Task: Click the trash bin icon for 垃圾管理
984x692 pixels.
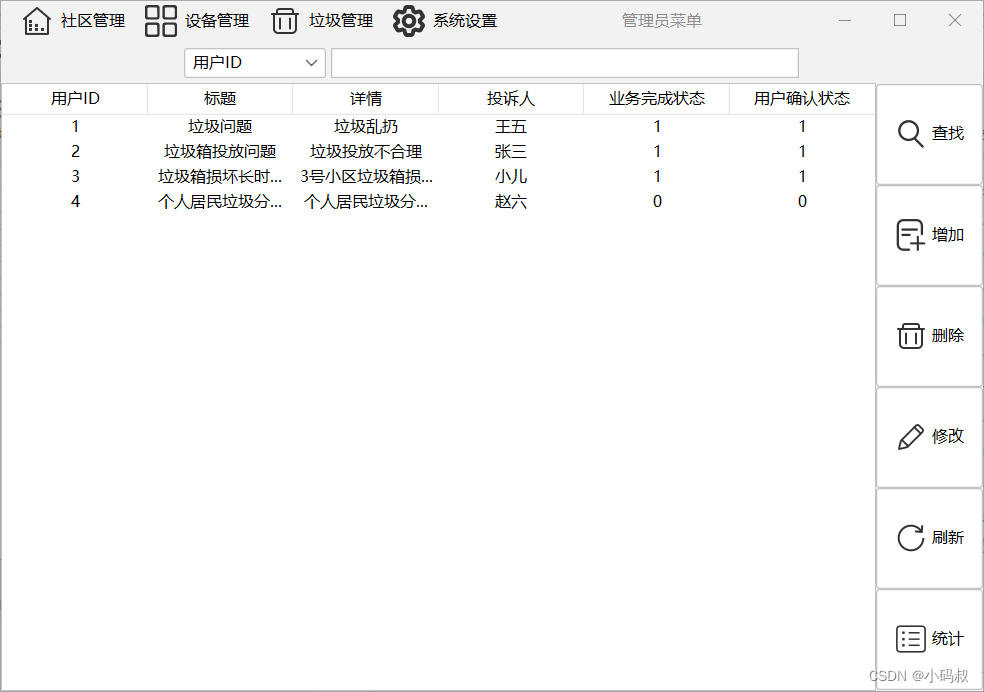Action: pyautogui.click(x=284, y=21)
